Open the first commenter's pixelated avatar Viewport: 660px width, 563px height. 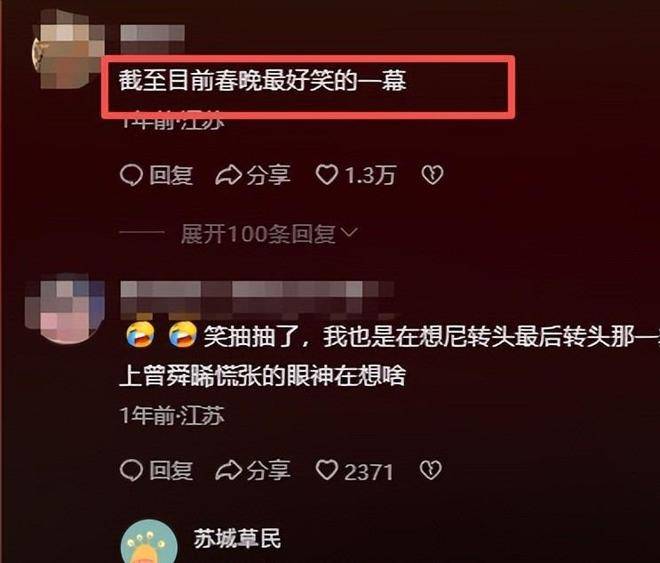pos(69,50)
